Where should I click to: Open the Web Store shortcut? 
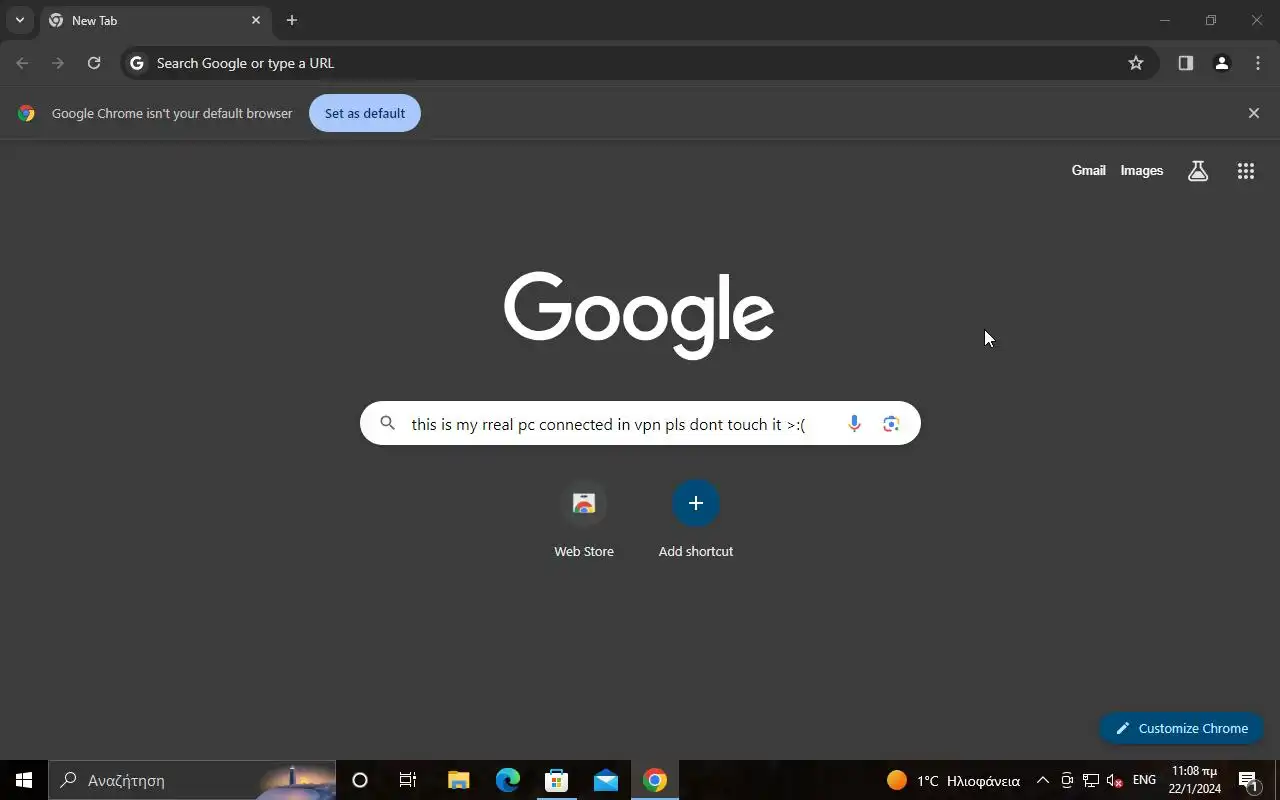pos(584,520)
